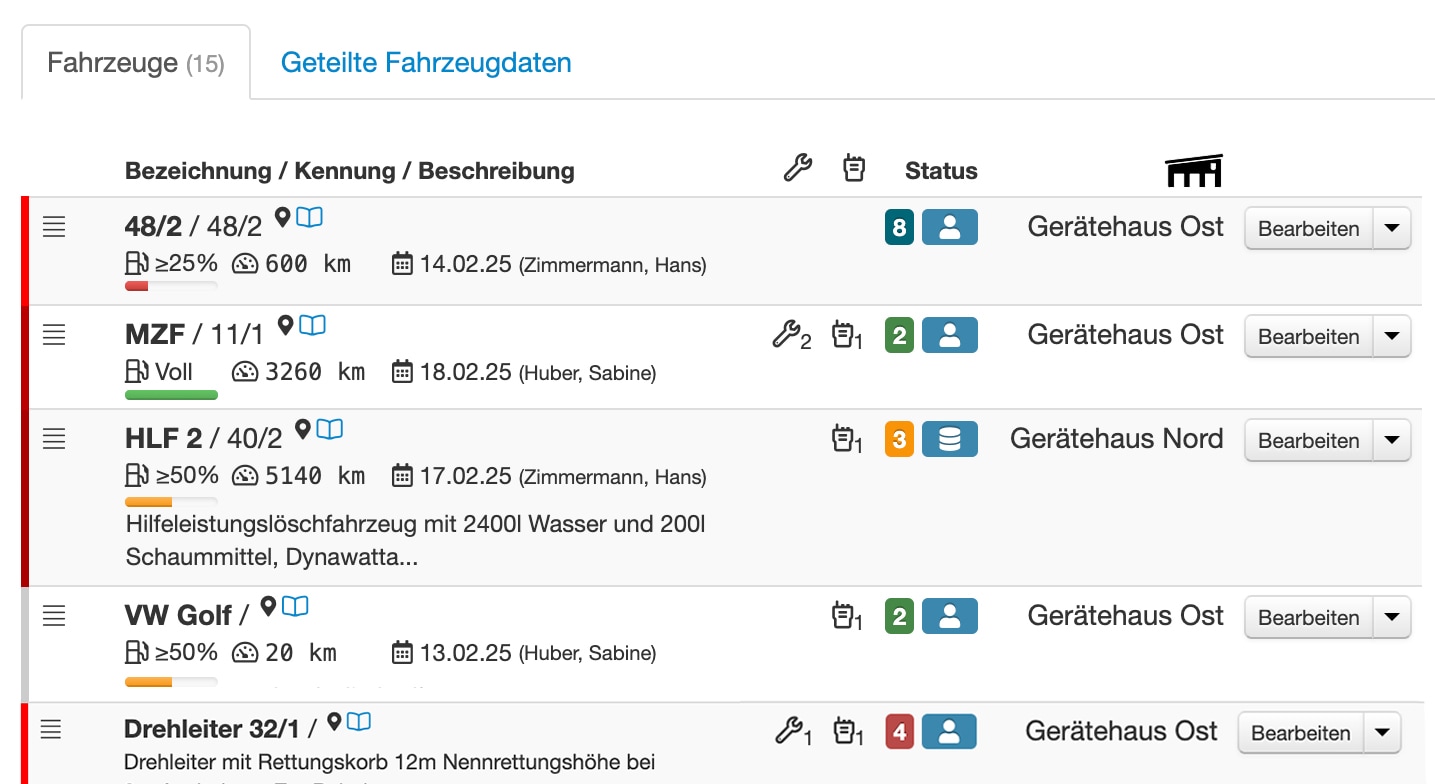The width and height of the screenshot is (1435, 784).
Task: Expand the Bearbeiten dropdown arrow for HLF 2
Action: coord(1392,440)
